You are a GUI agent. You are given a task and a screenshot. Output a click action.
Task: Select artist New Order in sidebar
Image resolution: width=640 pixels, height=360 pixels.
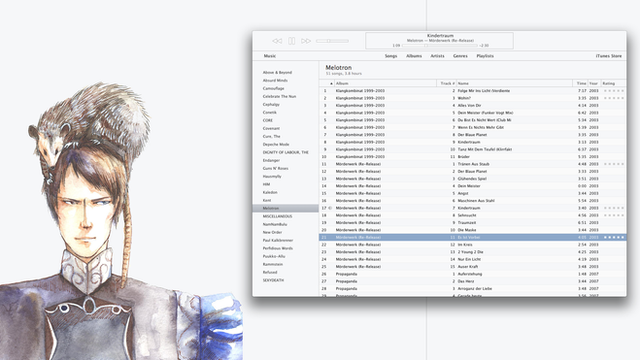point(272,232)
